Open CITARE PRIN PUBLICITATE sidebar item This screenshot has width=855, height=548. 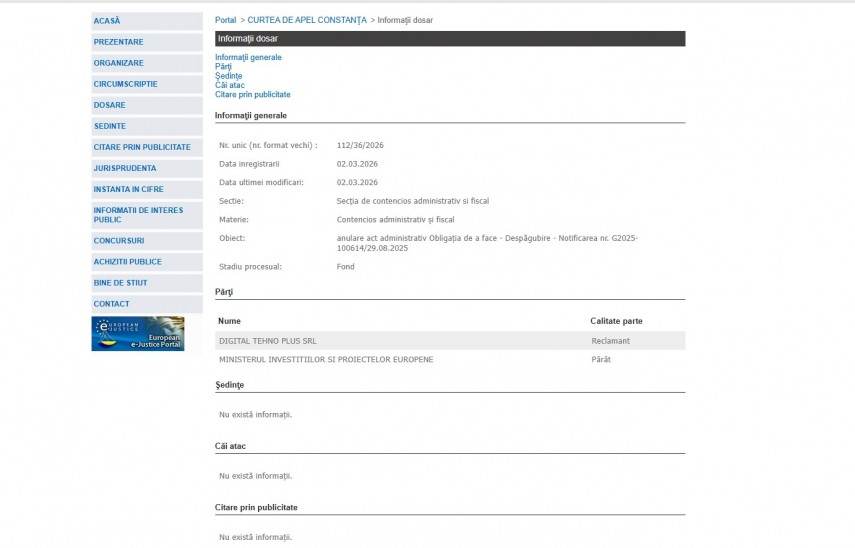(142, 147)
